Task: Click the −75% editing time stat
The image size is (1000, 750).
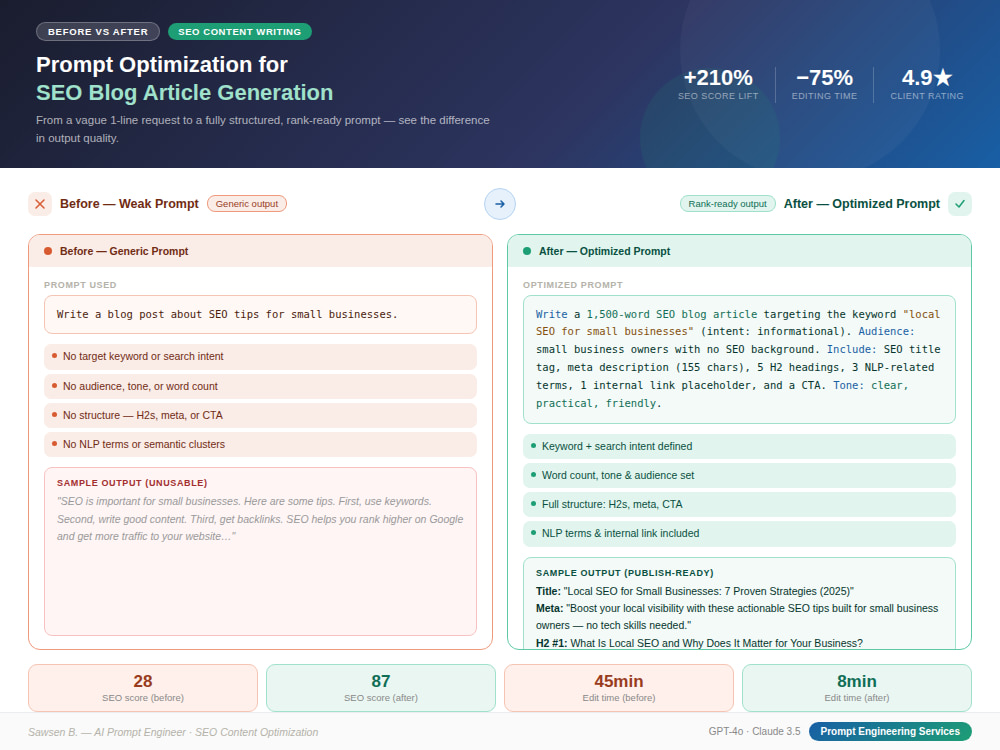Action: click(x=824, y=84)
